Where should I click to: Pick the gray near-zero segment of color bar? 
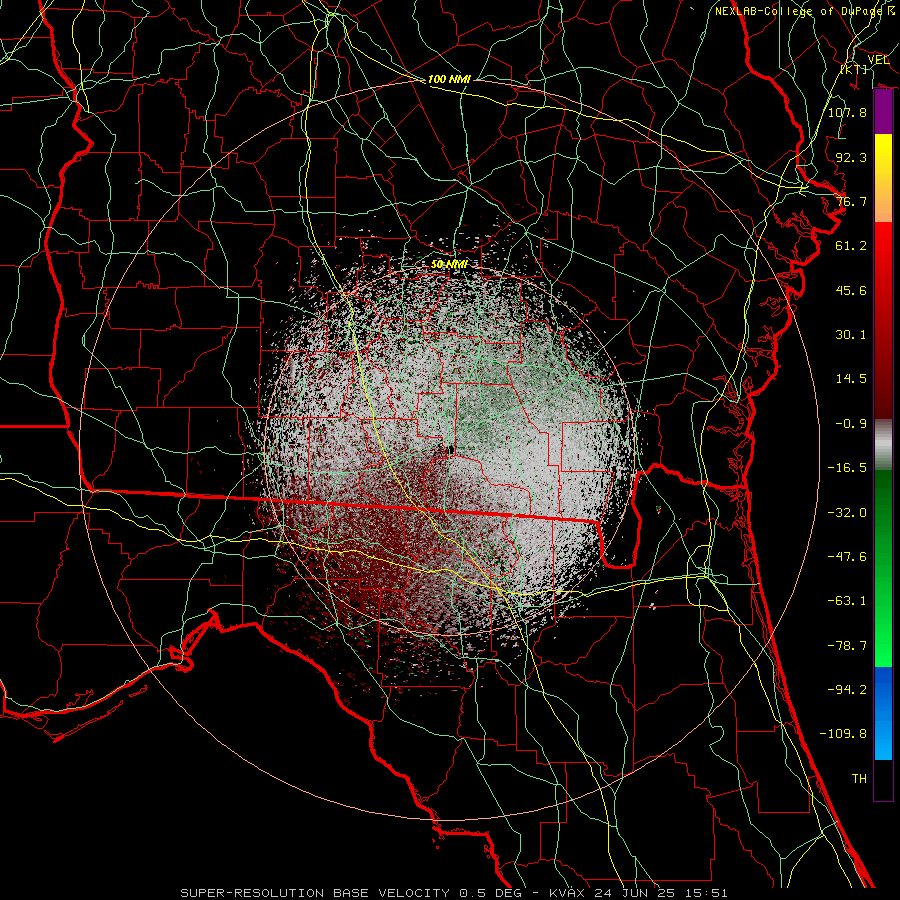883,444
